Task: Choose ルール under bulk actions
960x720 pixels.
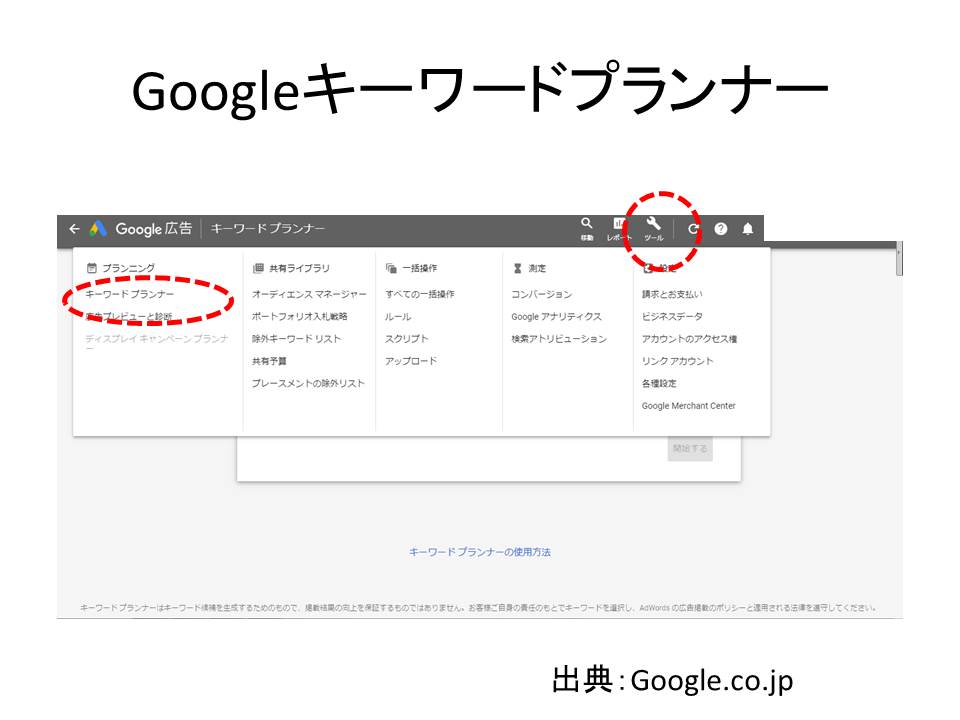Action: pyautogui.click(x=398, y=317)
